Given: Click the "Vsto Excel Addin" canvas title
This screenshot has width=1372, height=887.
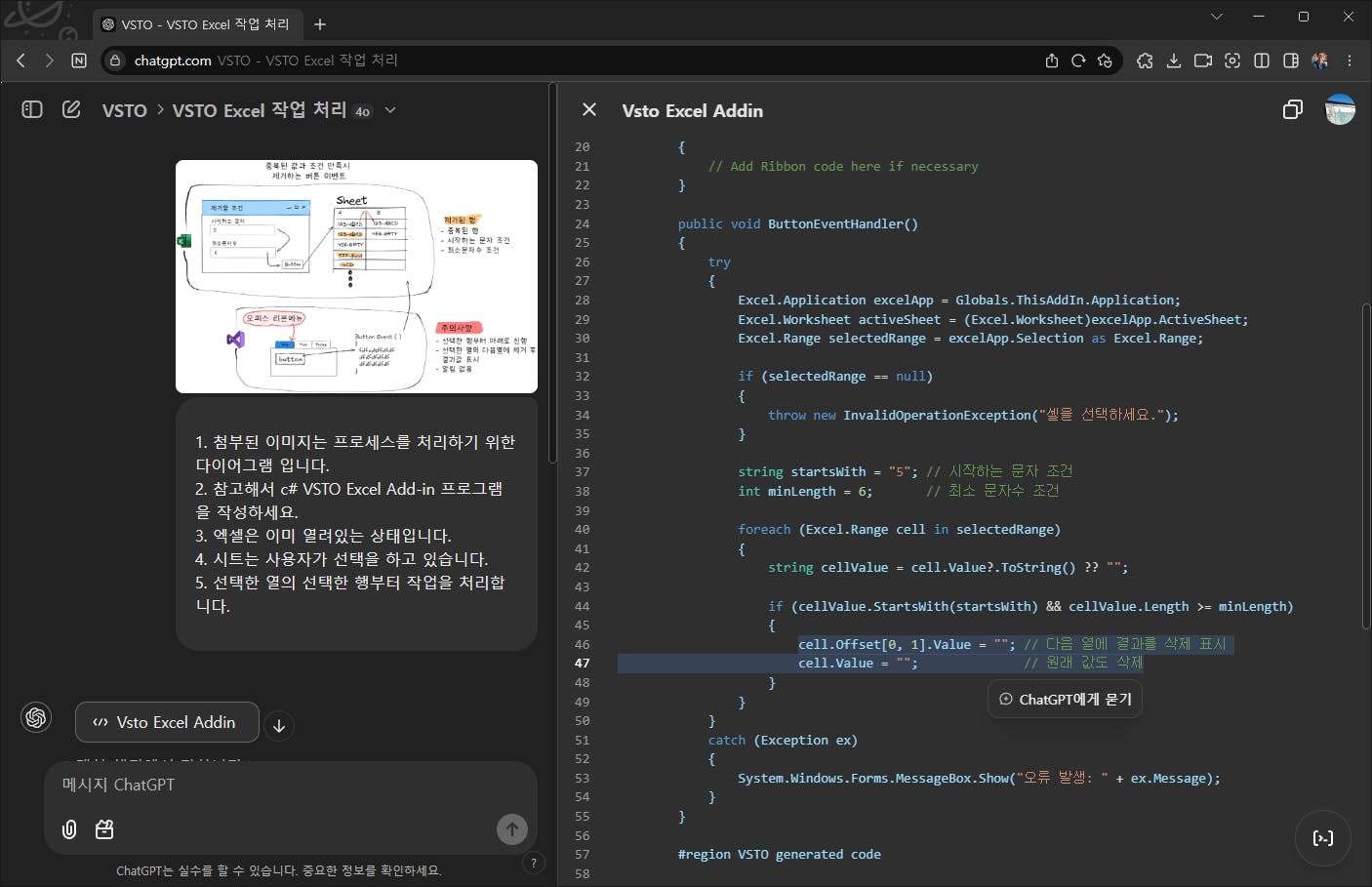Looking at the screenshot, I should tap(693, 110).
